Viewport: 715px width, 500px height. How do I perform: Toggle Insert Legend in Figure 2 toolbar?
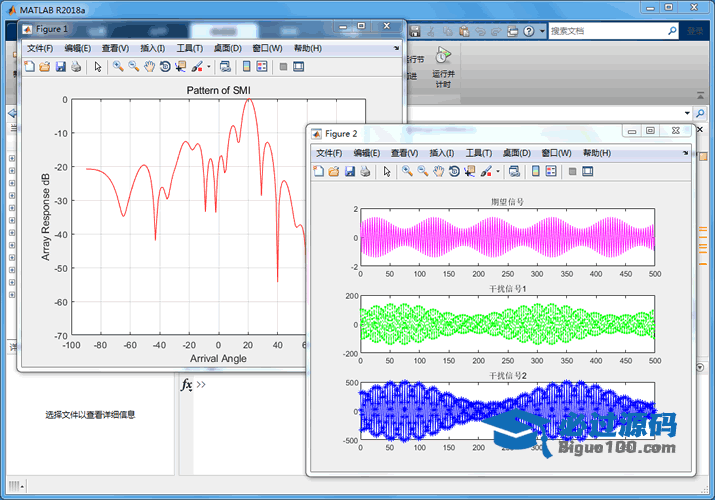551,171
